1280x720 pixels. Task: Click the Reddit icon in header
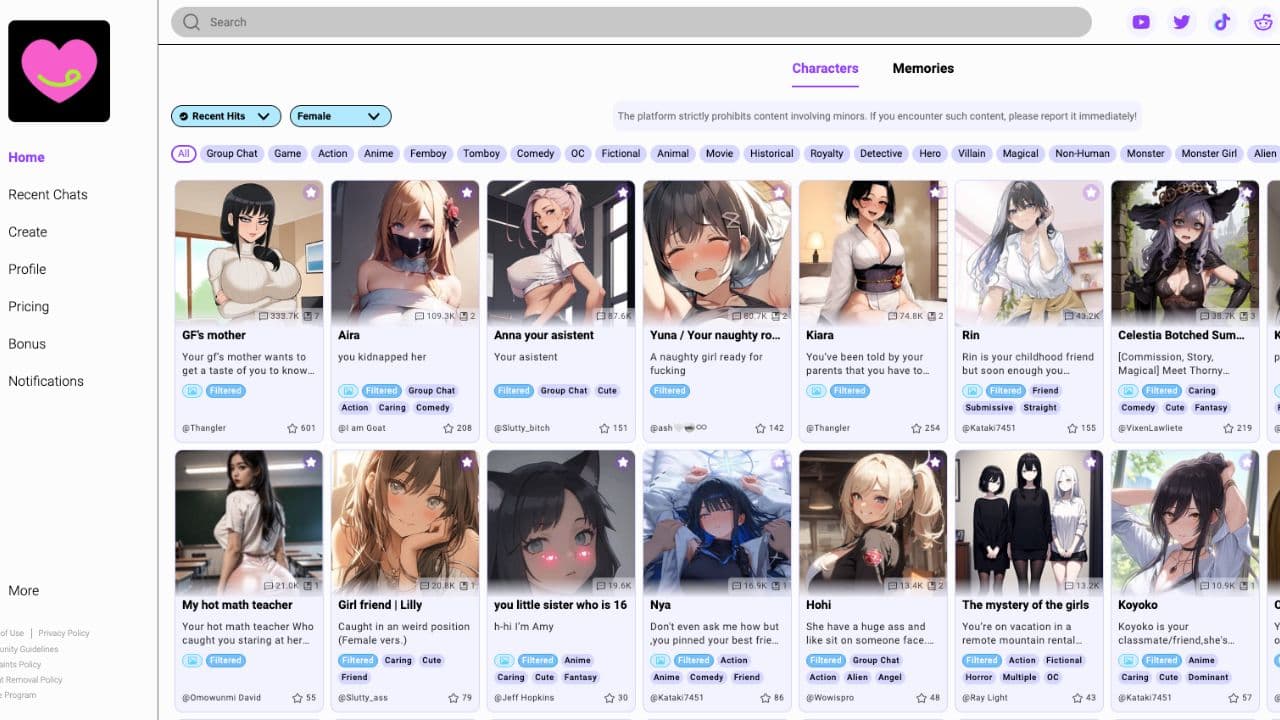pos(1262,22)
